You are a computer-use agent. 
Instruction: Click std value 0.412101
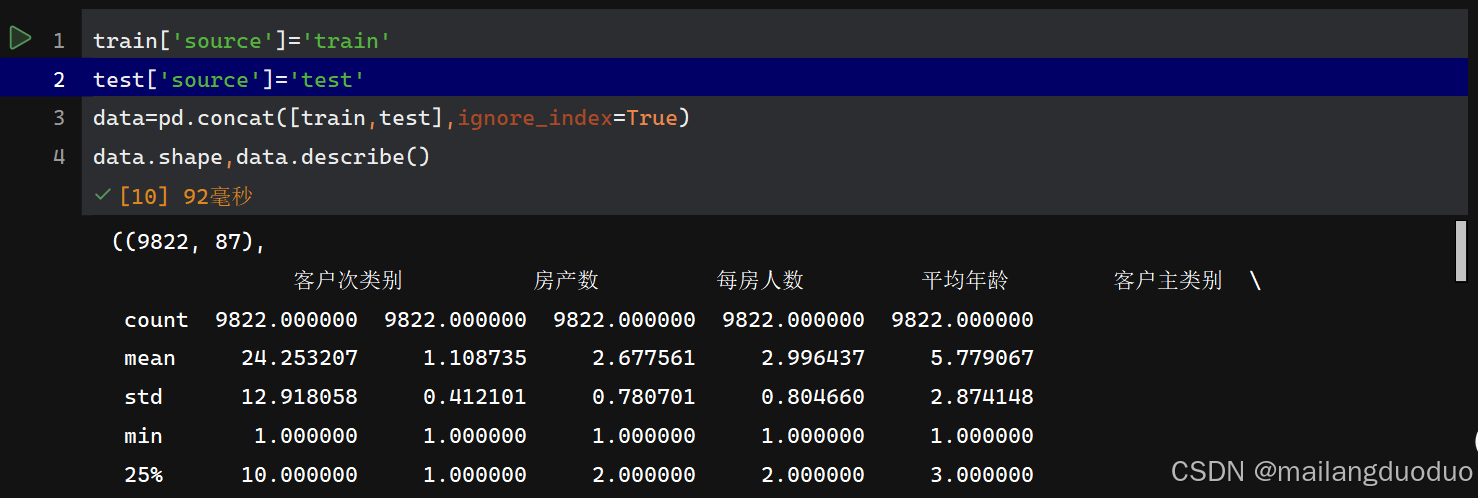(x=475, y=397)
